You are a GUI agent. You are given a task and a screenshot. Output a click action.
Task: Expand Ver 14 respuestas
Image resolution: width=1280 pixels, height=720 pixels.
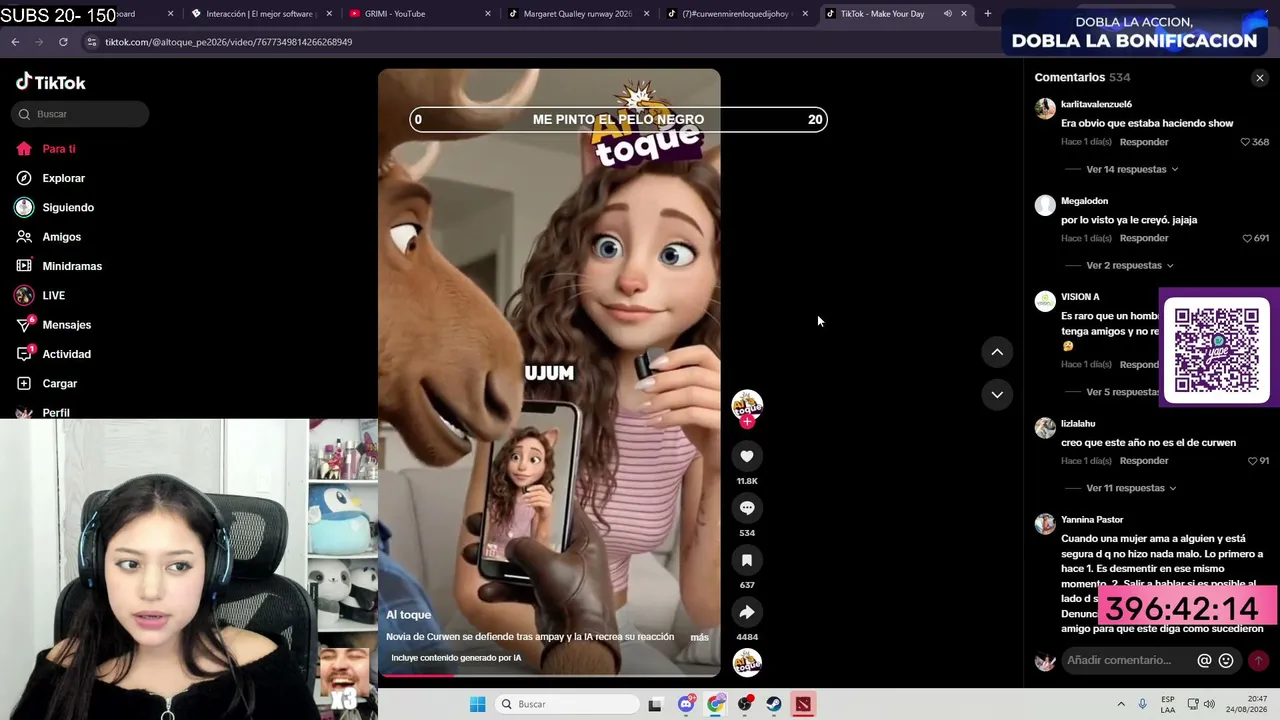coord(1132,169)
